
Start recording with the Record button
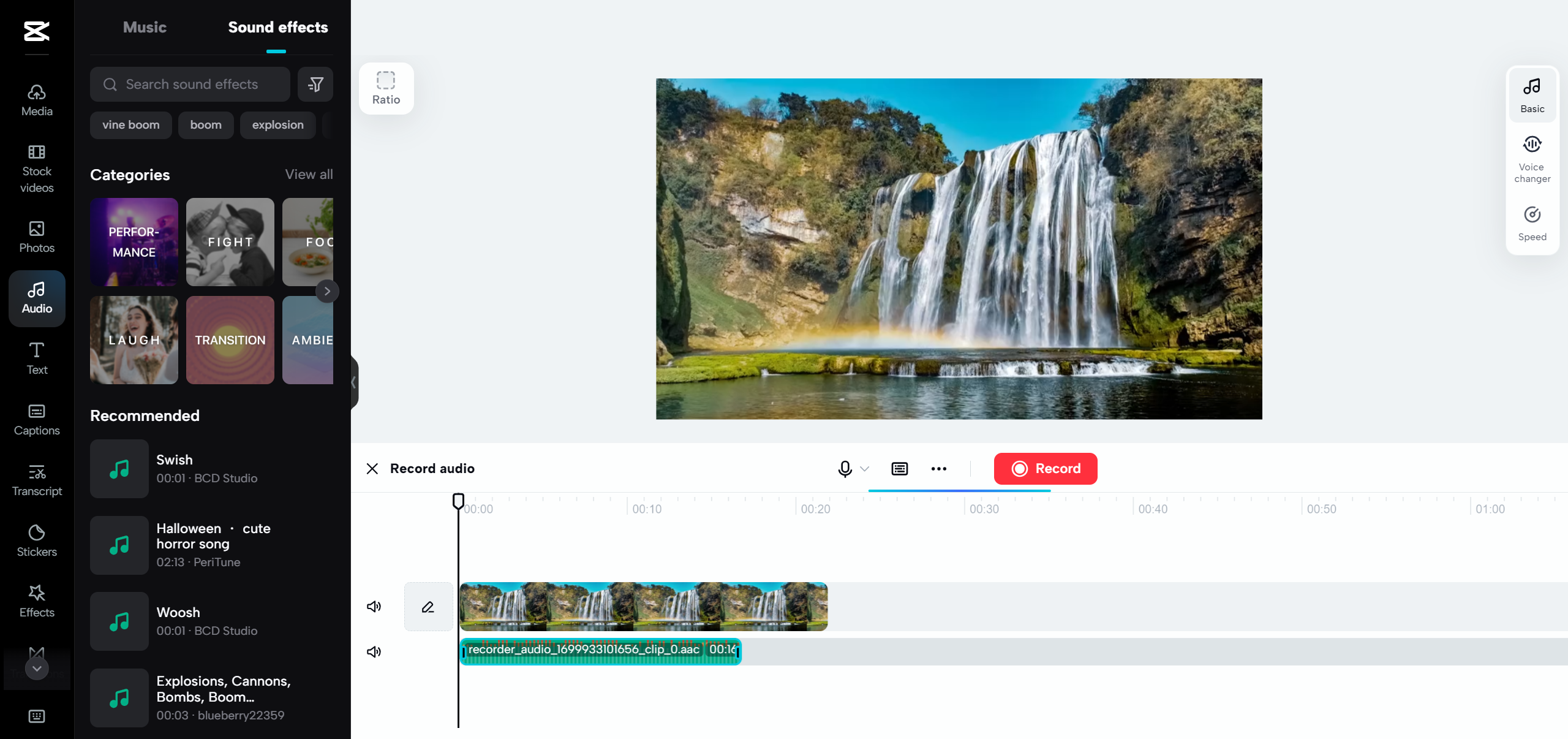(1045, 469)
